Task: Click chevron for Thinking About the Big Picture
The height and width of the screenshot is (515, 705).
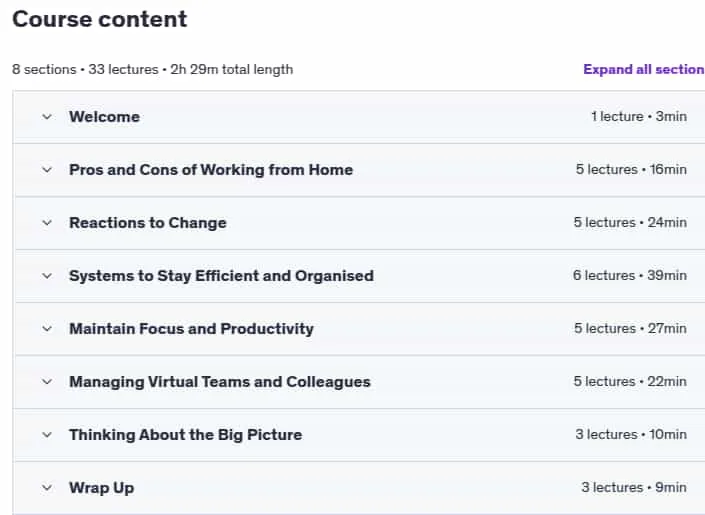Action: coord(47,435)
